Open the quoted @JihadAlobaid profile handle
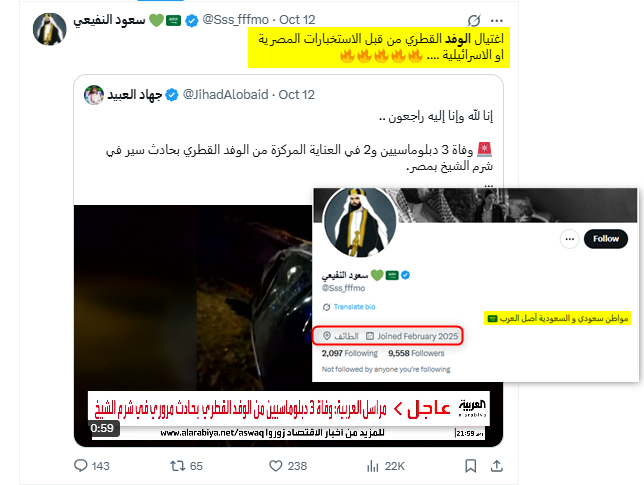 point(225,94)
